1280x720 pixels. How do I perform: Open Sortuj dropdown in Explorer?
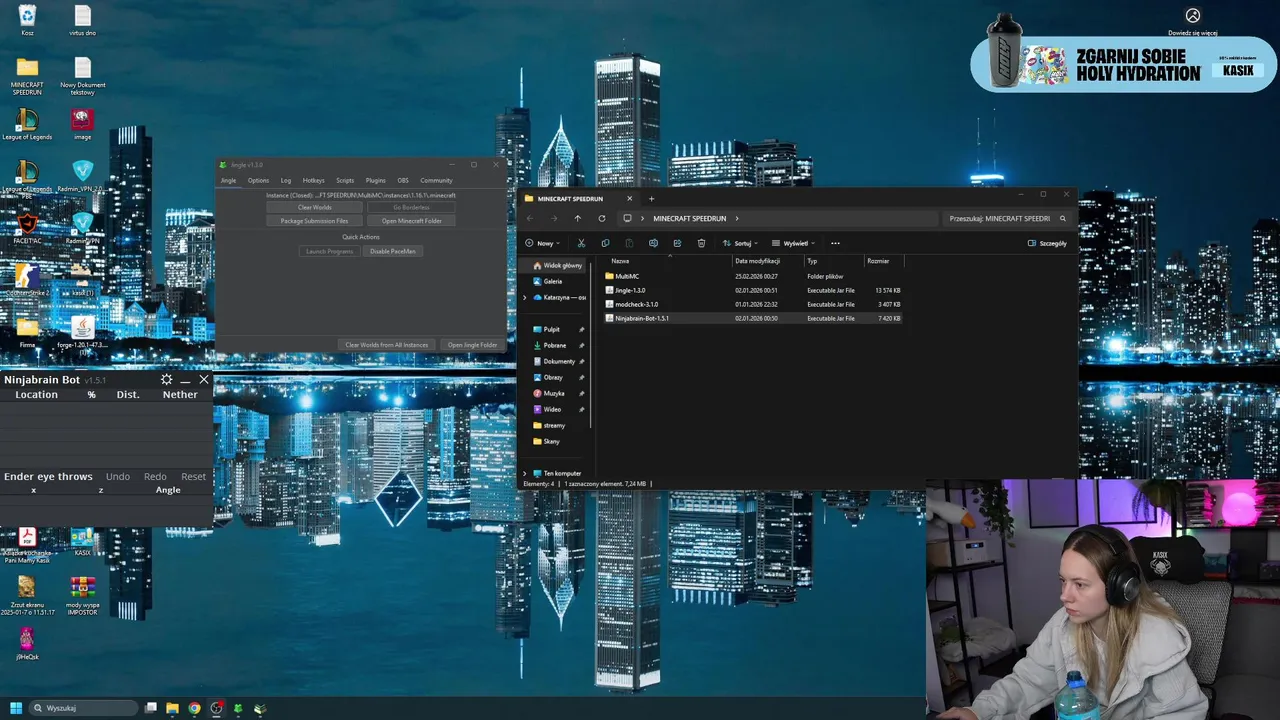(x=741, y=243)
